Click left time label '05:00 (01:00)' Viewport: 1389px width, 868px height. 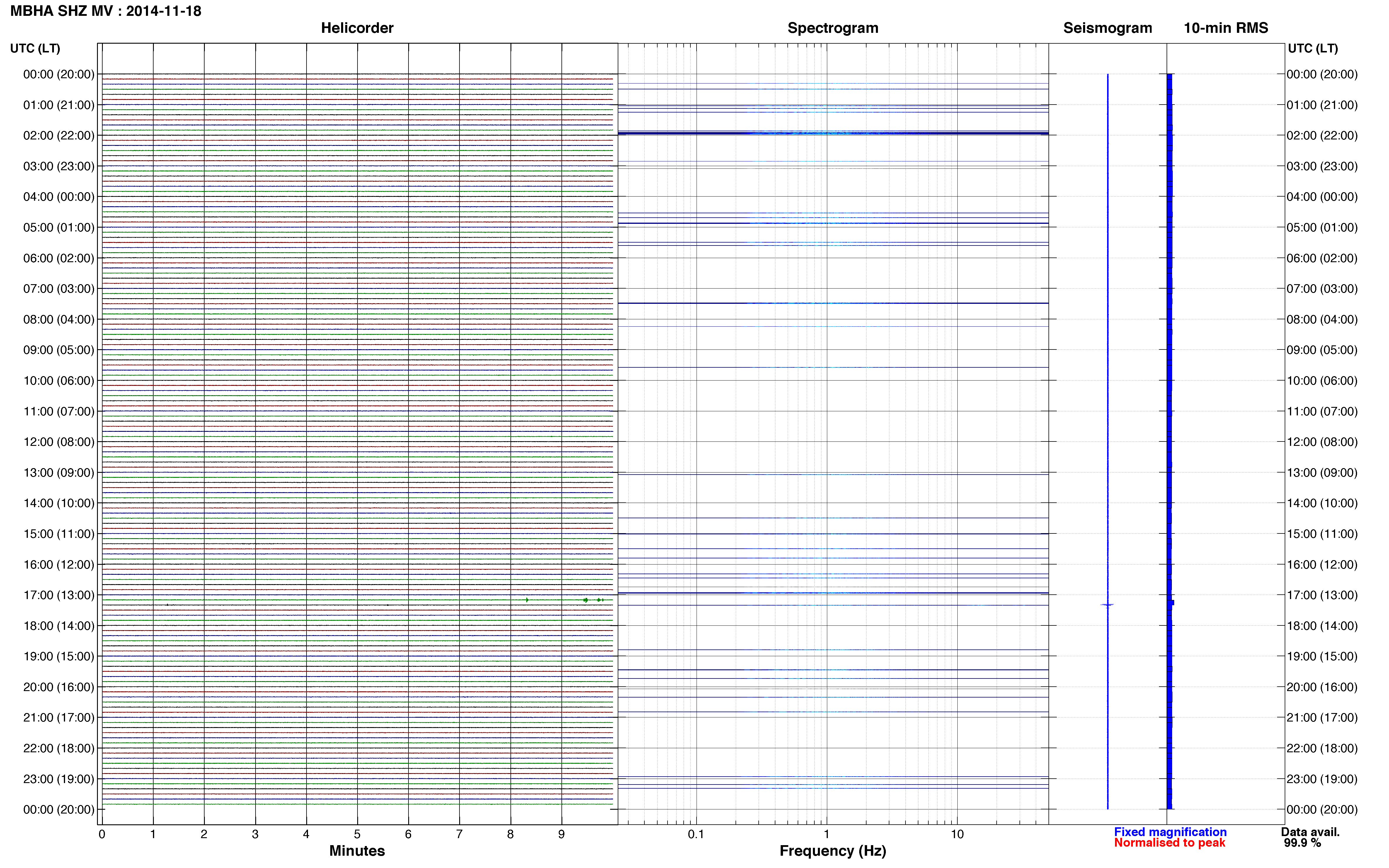(59, 227)
